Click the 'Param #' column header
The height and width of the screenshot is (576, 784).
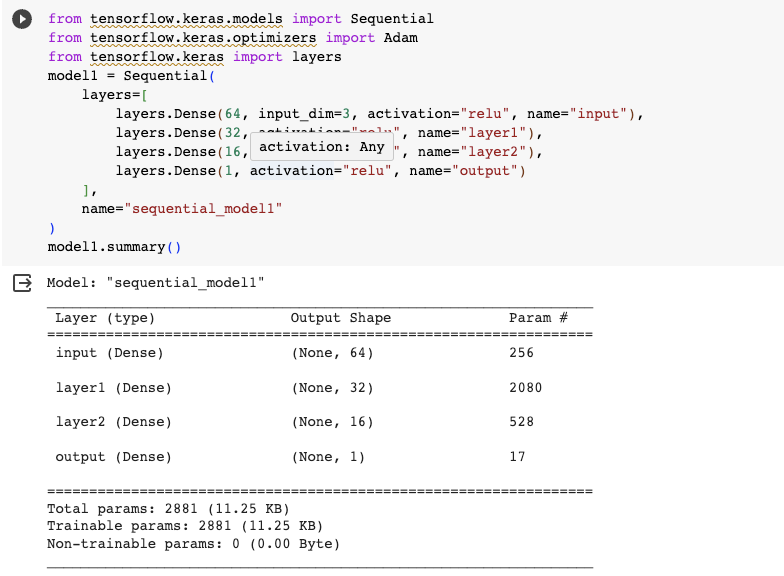[538, 318]
